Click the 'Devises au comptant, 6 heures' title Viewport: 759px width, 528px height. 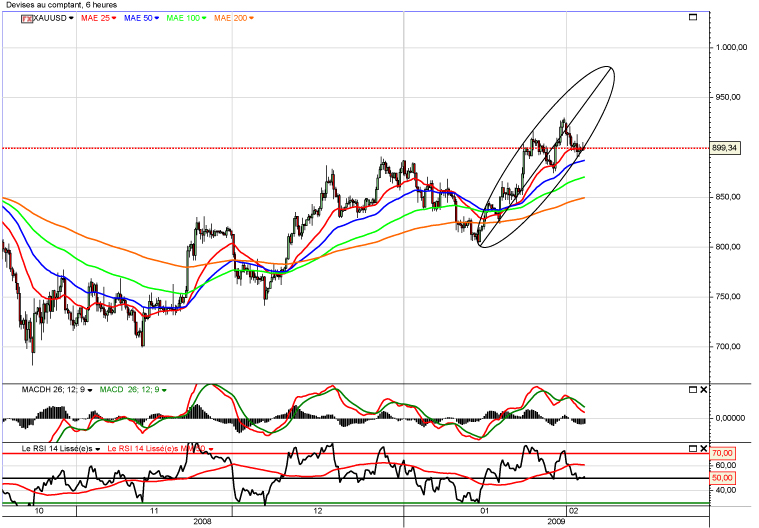click(x=61, y=5)
